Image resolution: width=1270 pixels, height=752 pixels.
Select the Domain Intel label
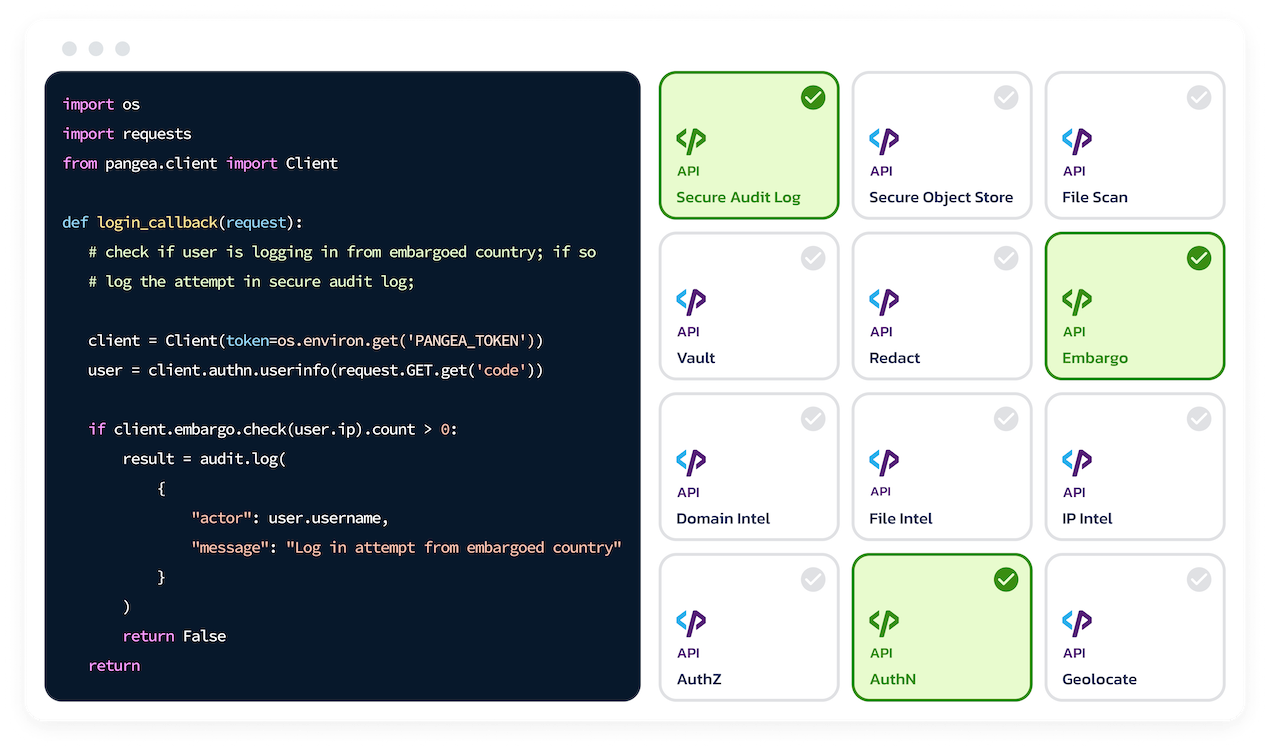coord(723,518)
